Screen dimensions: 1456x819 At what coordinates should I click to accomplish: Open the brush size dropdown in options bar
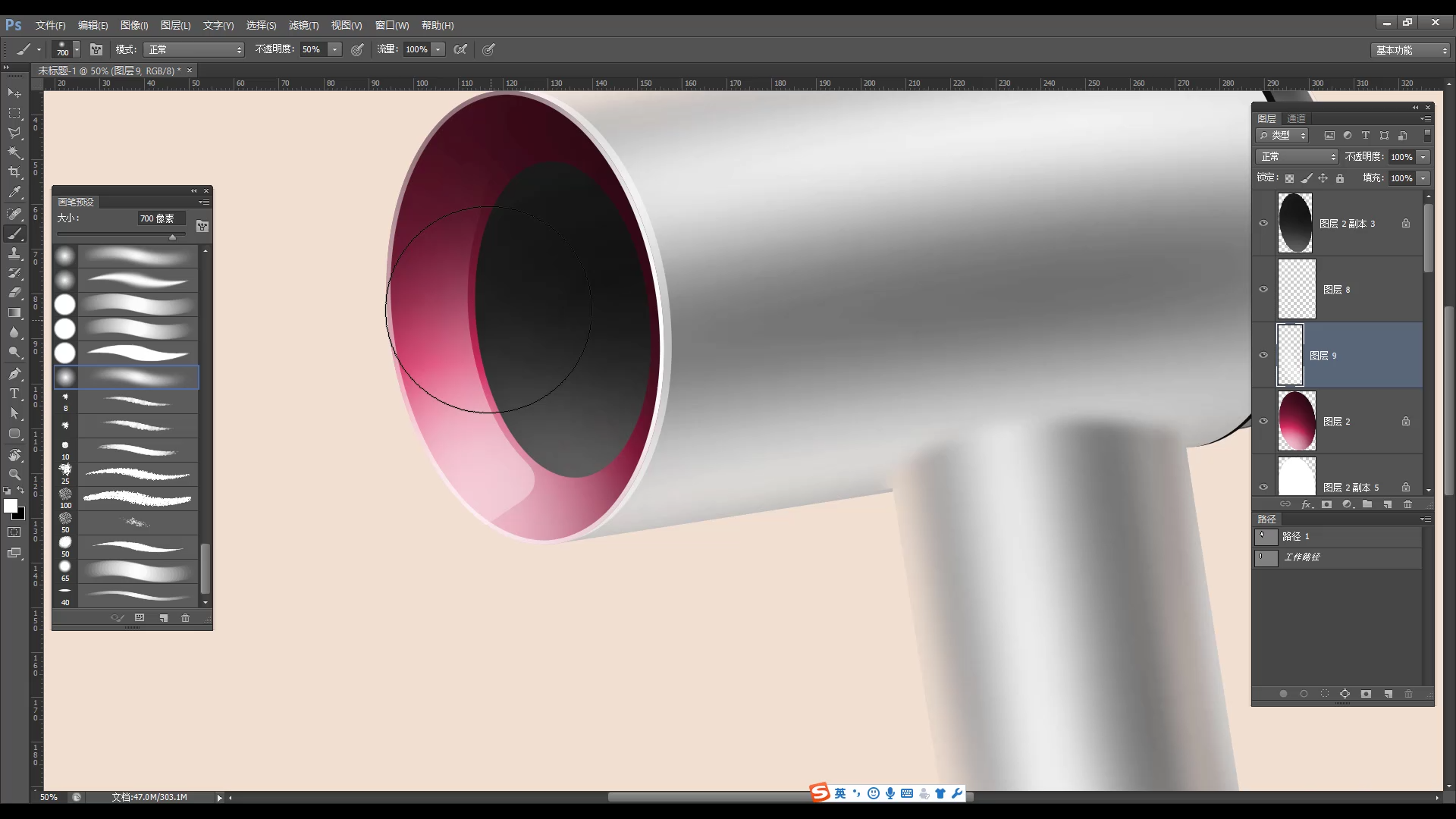tap(76, 49)
